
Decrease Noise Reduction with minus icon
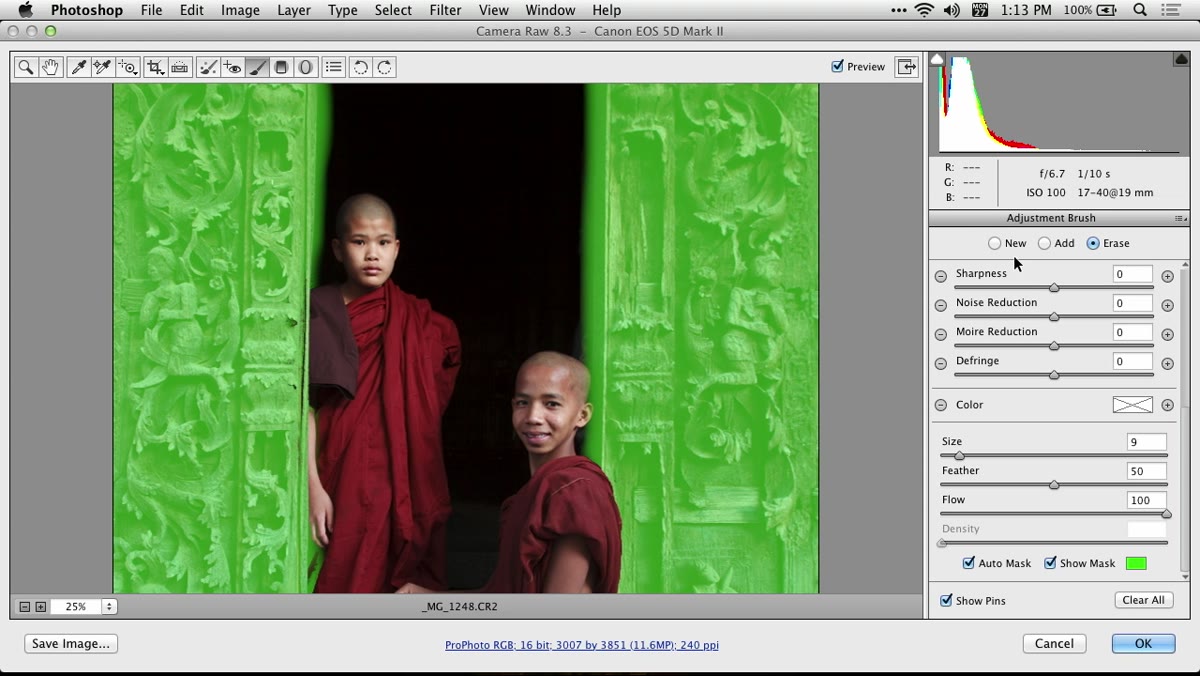(x=941, y=305)
